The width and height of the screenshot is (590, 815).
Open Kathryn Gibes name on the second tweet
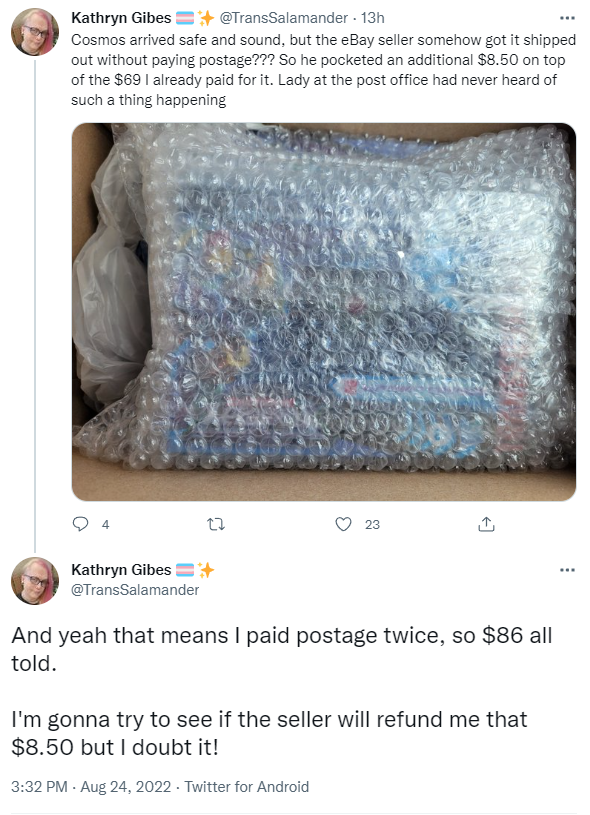[x=121, y=570]
